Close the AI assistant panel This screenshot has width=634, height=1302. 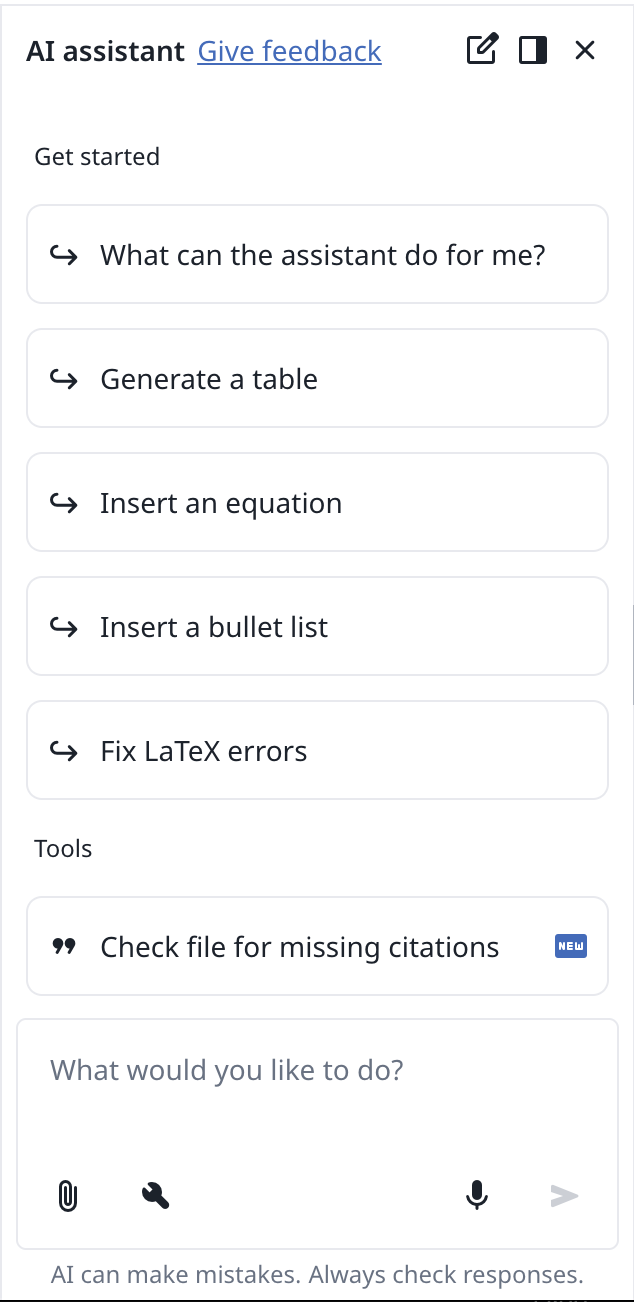584,49
